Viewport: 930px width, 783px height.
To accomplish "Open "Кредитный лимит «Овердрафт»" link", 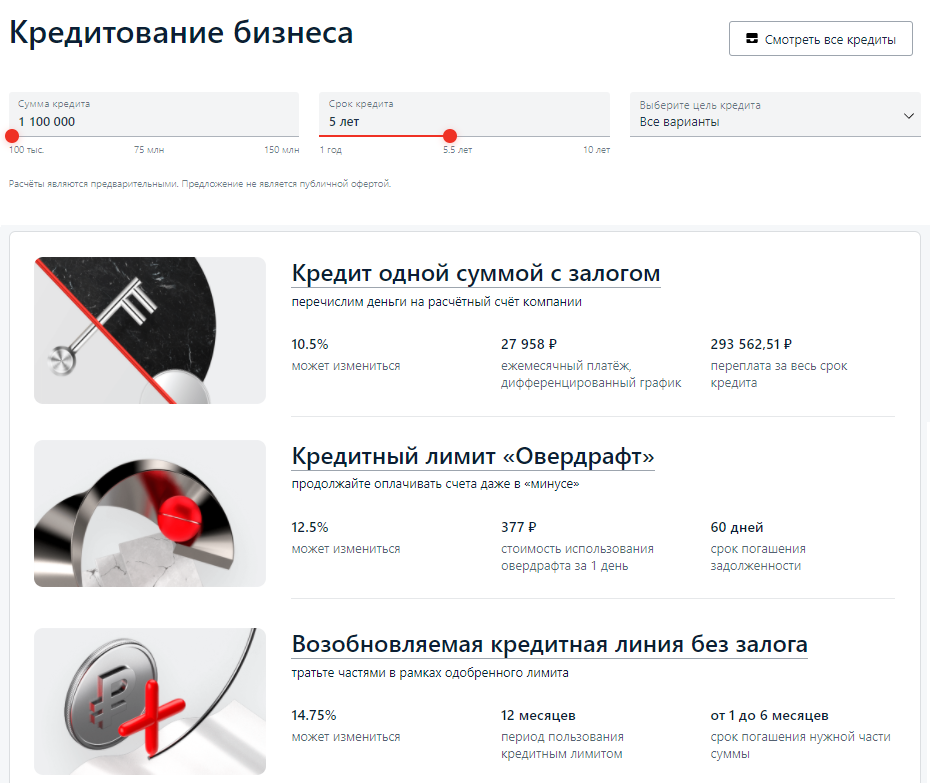I will (472, 457).
